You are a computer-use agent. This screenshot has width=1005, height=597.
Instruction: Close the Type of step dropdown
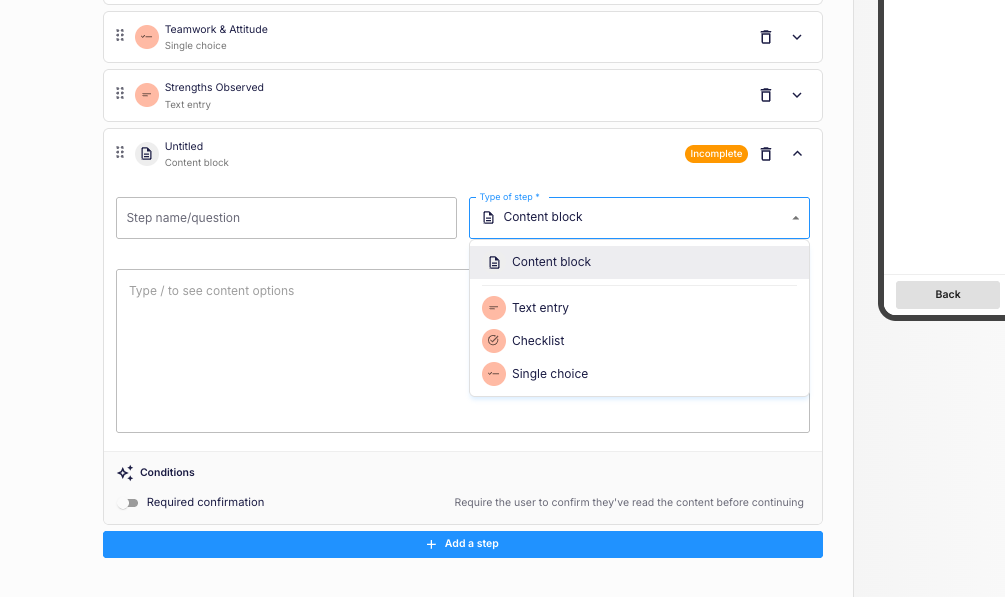(795, 218)
